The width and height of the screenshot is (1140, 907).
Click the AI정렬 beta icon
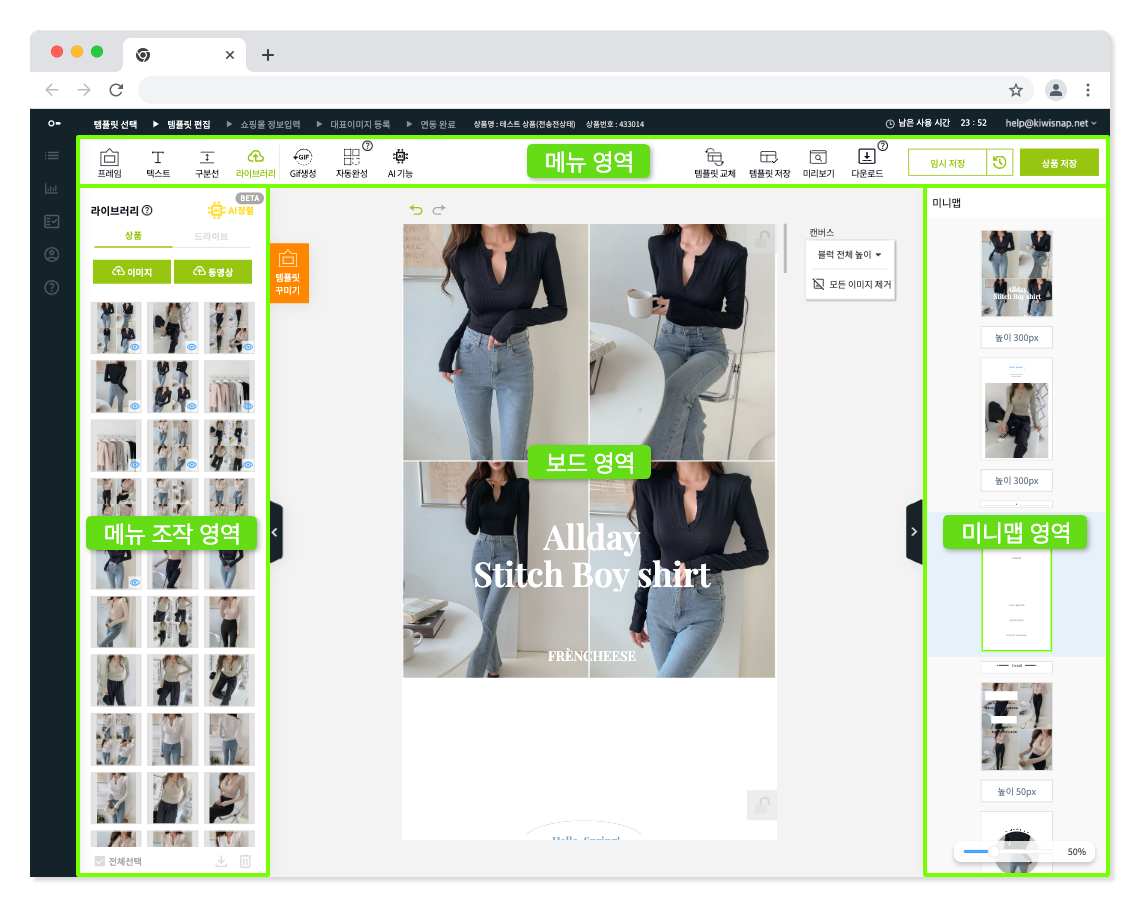(x=231, y=210)
